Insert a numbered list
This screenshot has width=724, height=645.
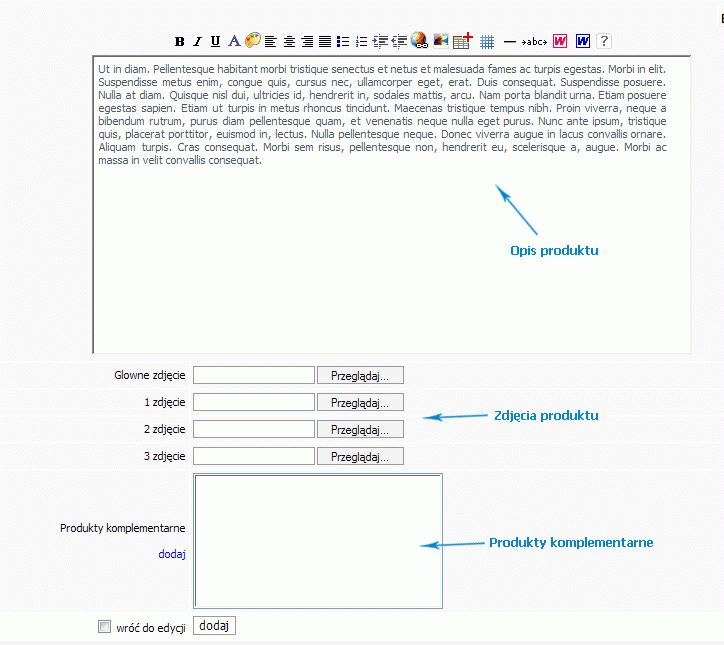tap(362, 42)
